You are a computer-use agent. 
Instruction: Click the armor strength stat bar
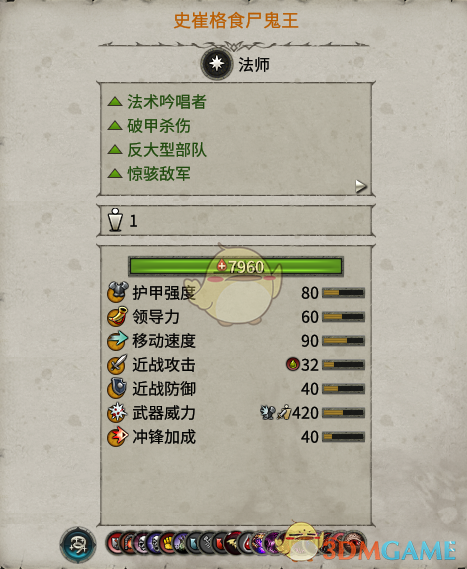[343, 292]
